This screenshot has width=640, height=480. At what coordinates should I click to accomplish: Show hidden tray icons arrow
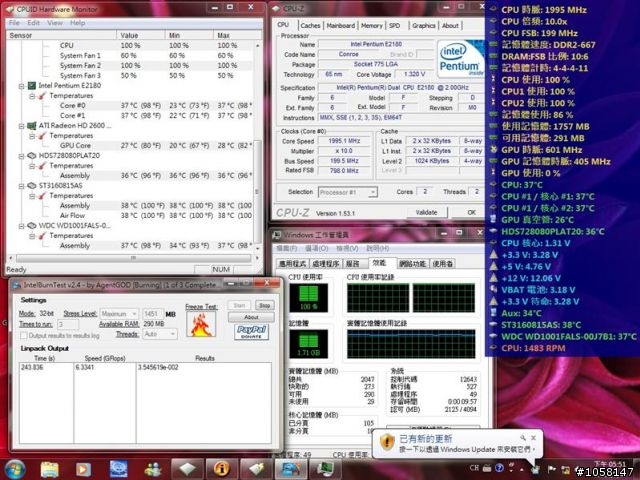tap(522, 469)
